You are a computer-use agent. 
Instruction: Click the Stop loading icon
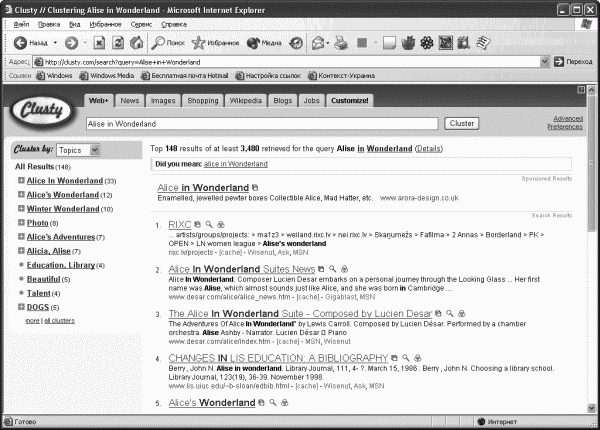(99, 43)
